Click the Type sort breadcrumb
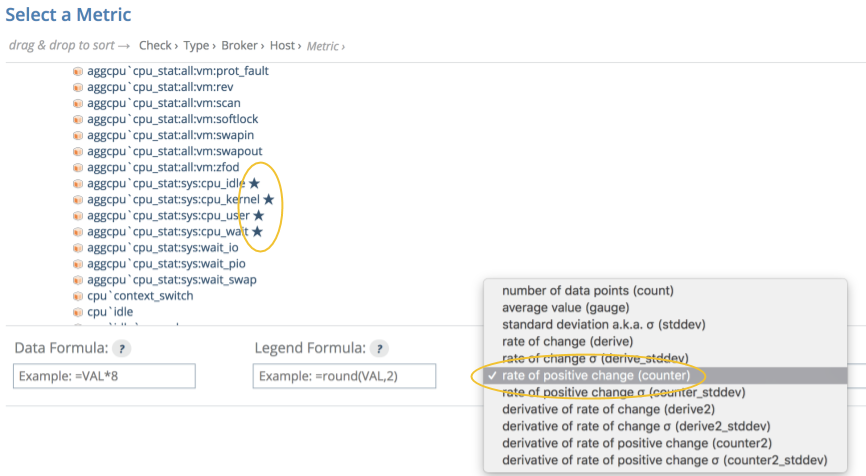Screen dimensions: 866x476 196,45
